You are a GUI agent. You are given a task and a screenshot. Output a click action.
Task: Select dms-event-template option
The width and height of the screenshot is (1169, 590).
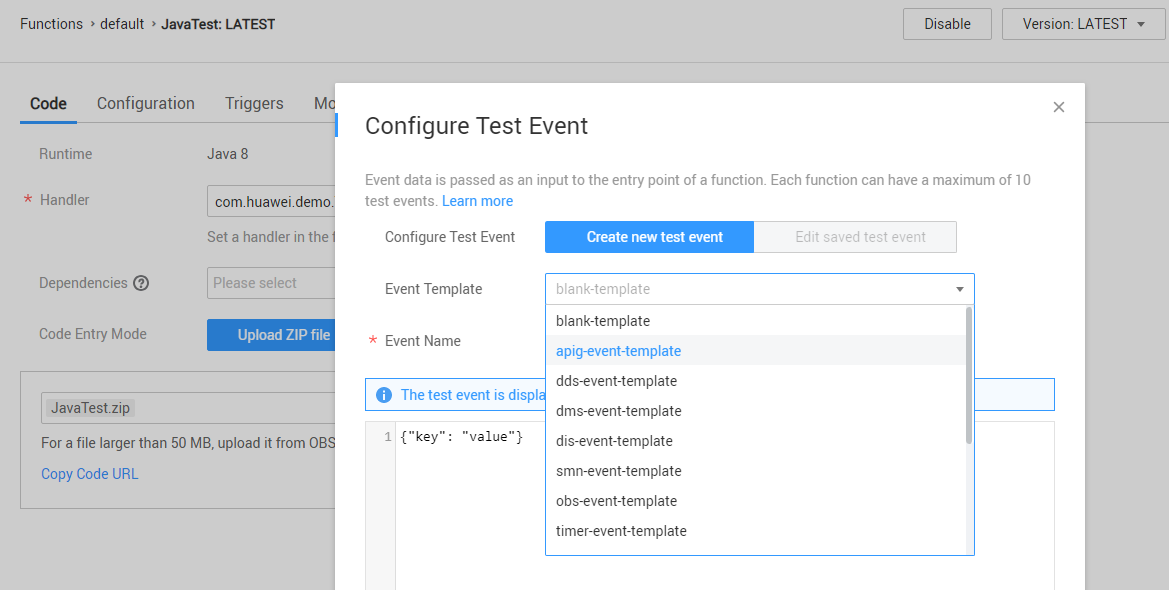[x=618, y=411]
